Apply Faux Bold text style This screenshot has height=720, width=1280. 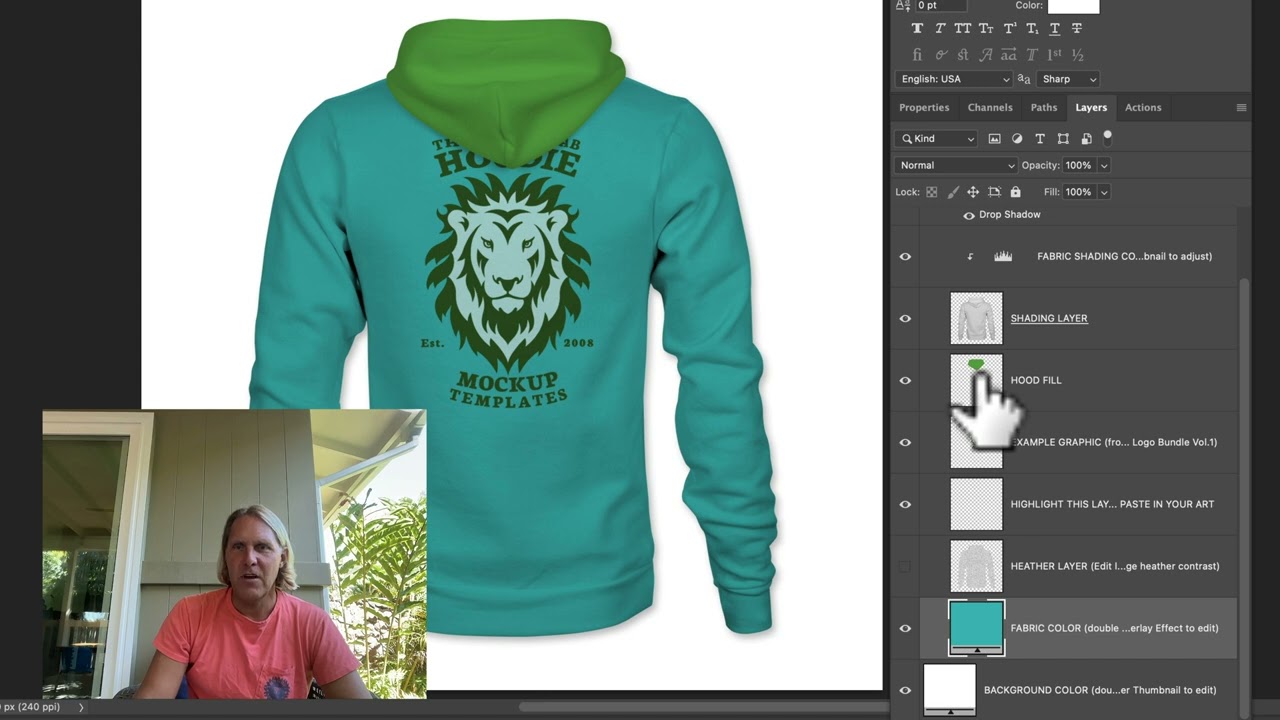click(917, 29)
